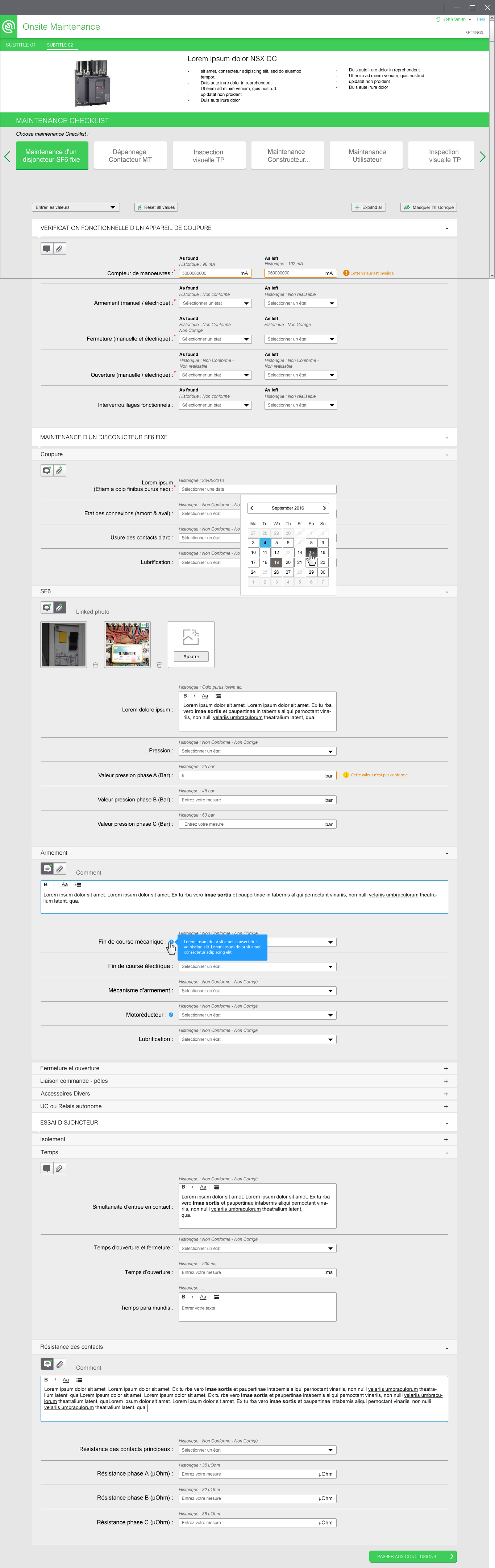Click the comment icon in Verification fonctionnelle section
Image resolution: width=495 pixels, height=1568 pixels.
(47, 248)
